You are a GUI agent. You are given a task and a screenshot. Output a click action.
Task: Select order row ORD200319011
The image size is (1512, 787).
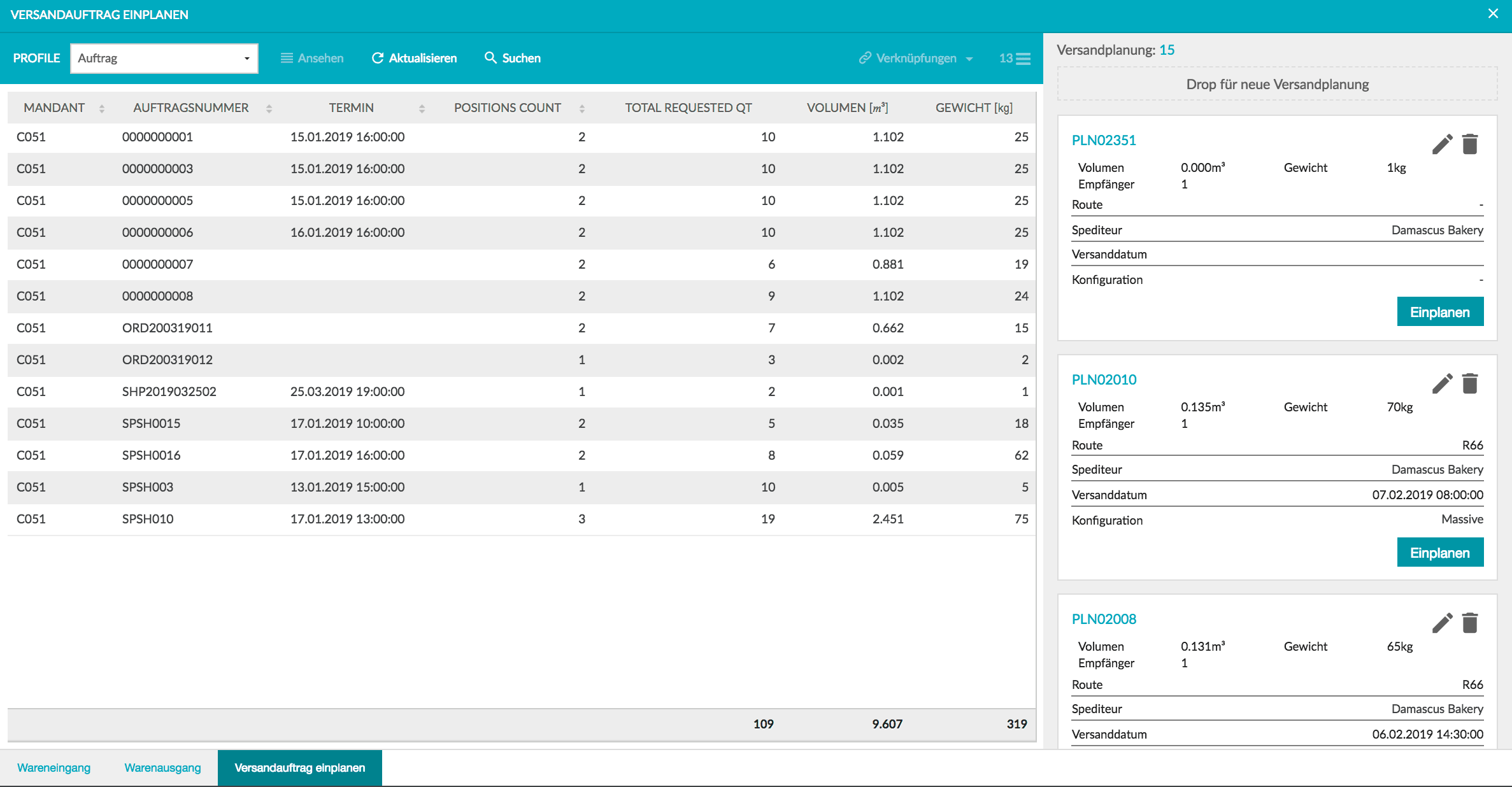(x=522, y=328)
